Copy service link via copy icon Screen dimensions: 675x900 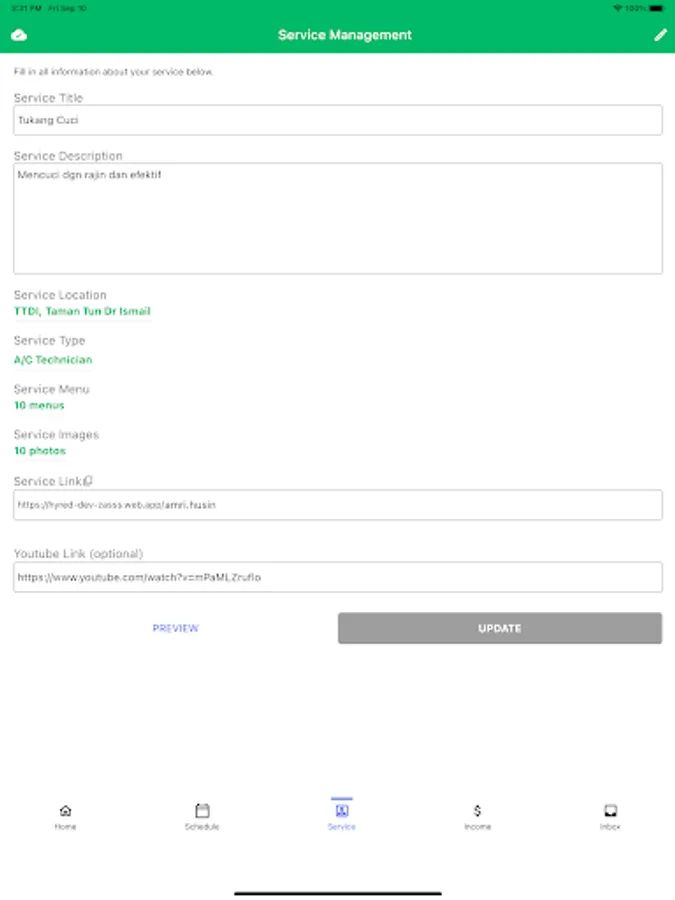(x=89, y=481)
